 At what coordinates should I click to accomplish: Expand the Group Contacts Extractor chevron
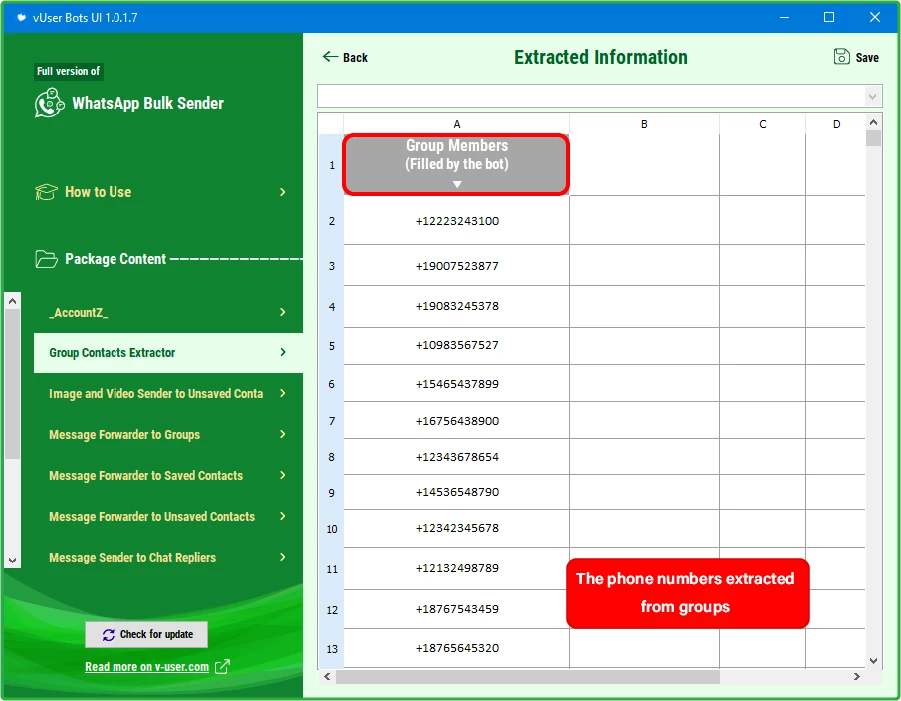(282, 352)
